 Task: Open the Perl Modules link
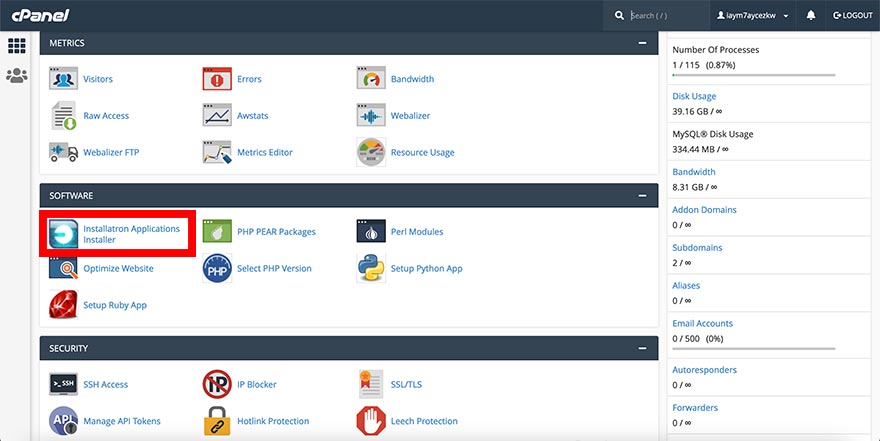pos(417,232)
